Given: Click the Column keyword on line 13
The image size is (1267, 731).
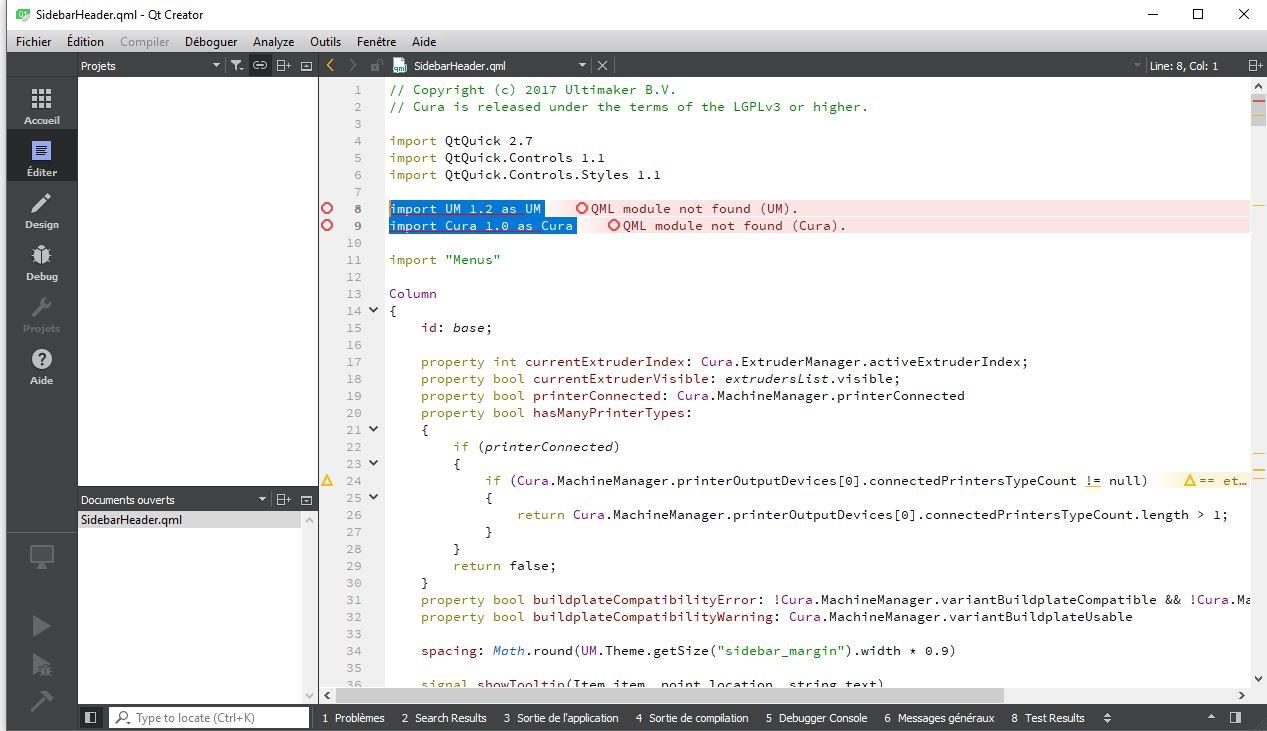Looking at the screenshot, I should click(413, 294).
